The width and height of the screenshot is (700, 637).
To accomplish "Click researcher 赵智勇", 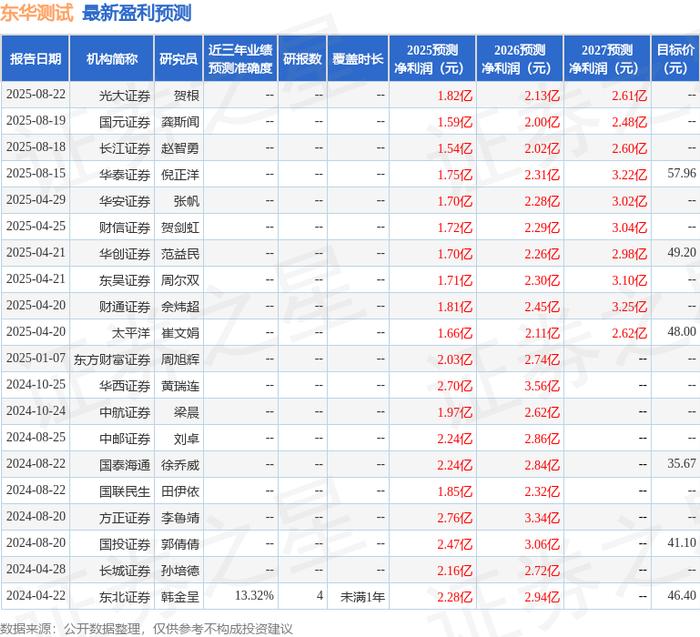I will click(x=180, y=148).
